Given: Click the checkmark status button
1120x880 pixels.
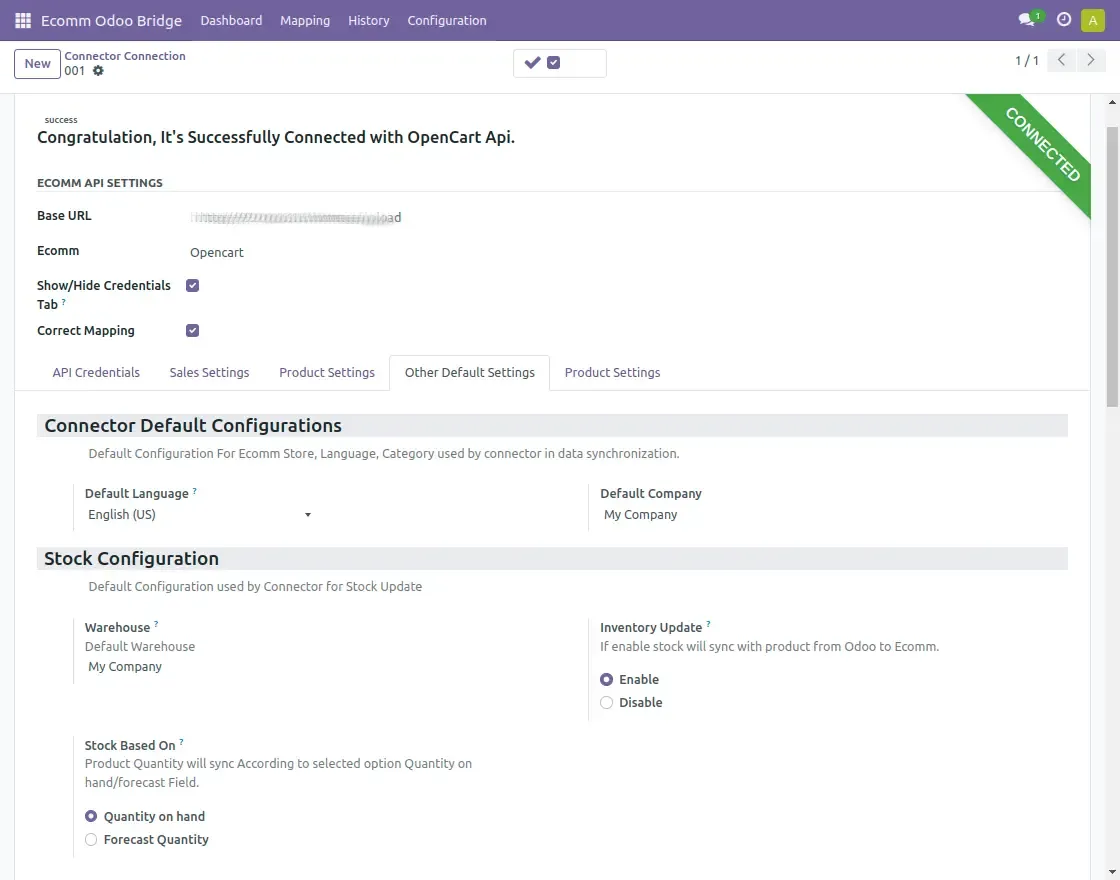Looking at the screenshot, I should [533, 63].
